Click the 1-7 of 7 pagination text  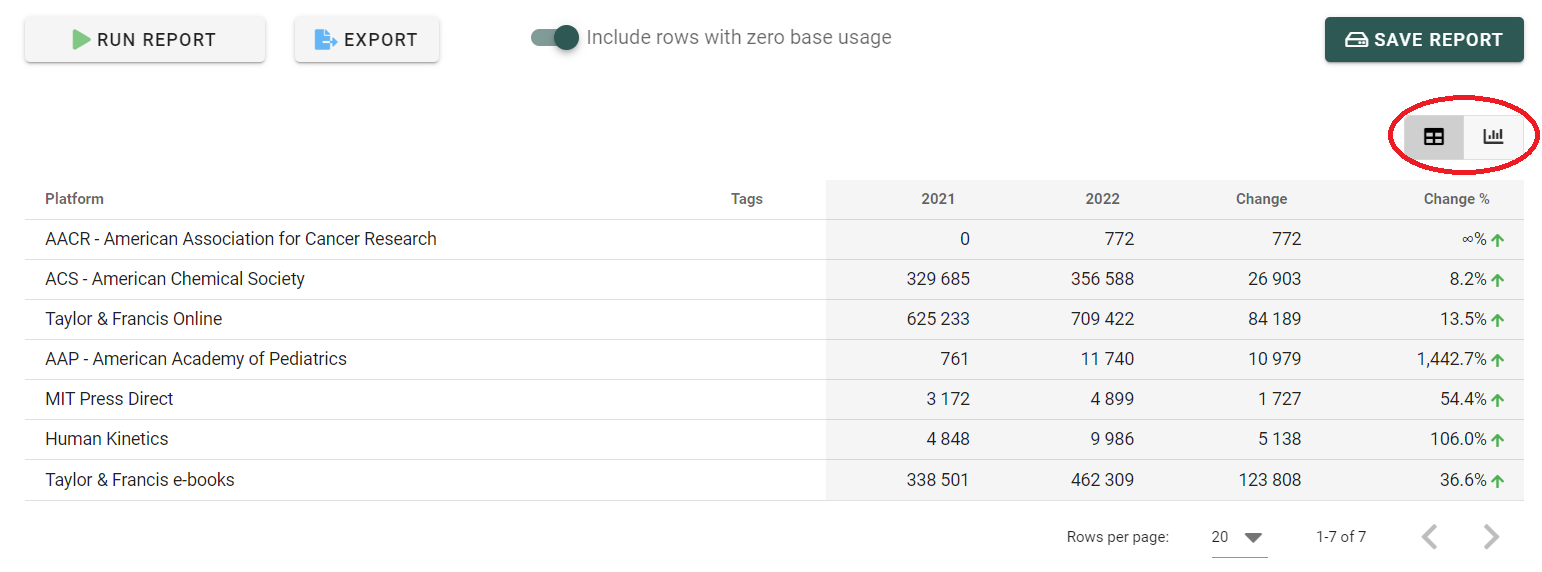(1341, 537)
